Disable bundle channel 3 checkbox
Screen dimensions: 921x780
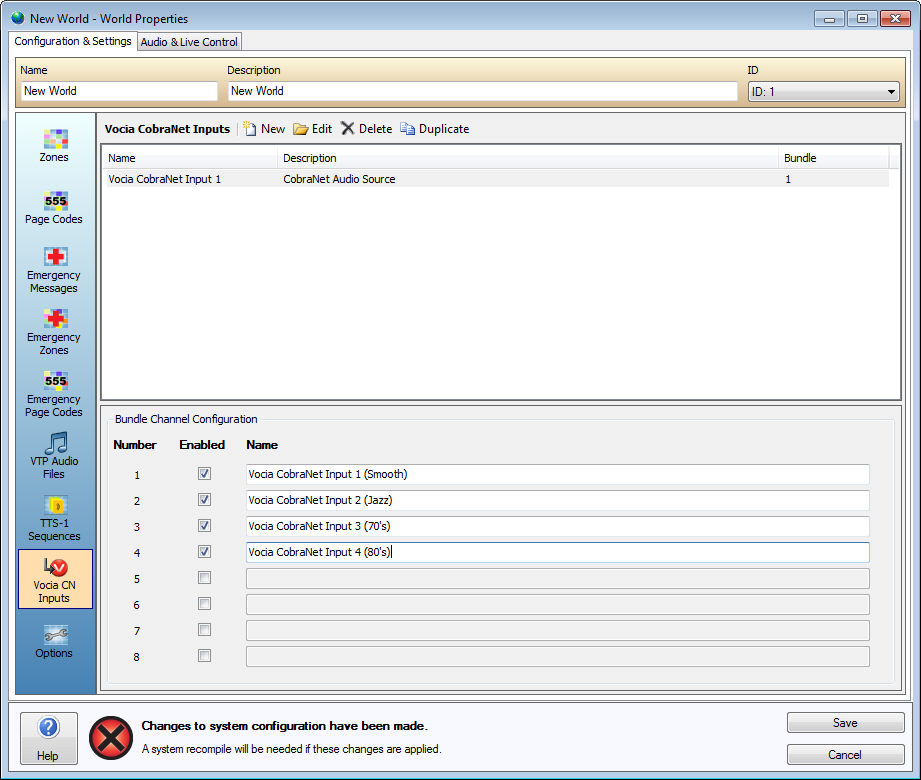(x=204, y=526)
